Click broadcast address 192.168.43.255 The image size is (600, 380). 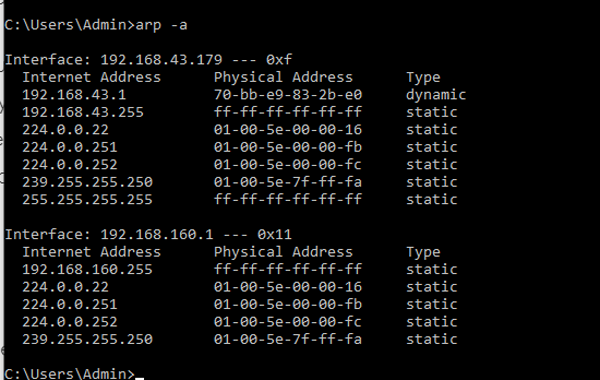[x=83, y=113]
